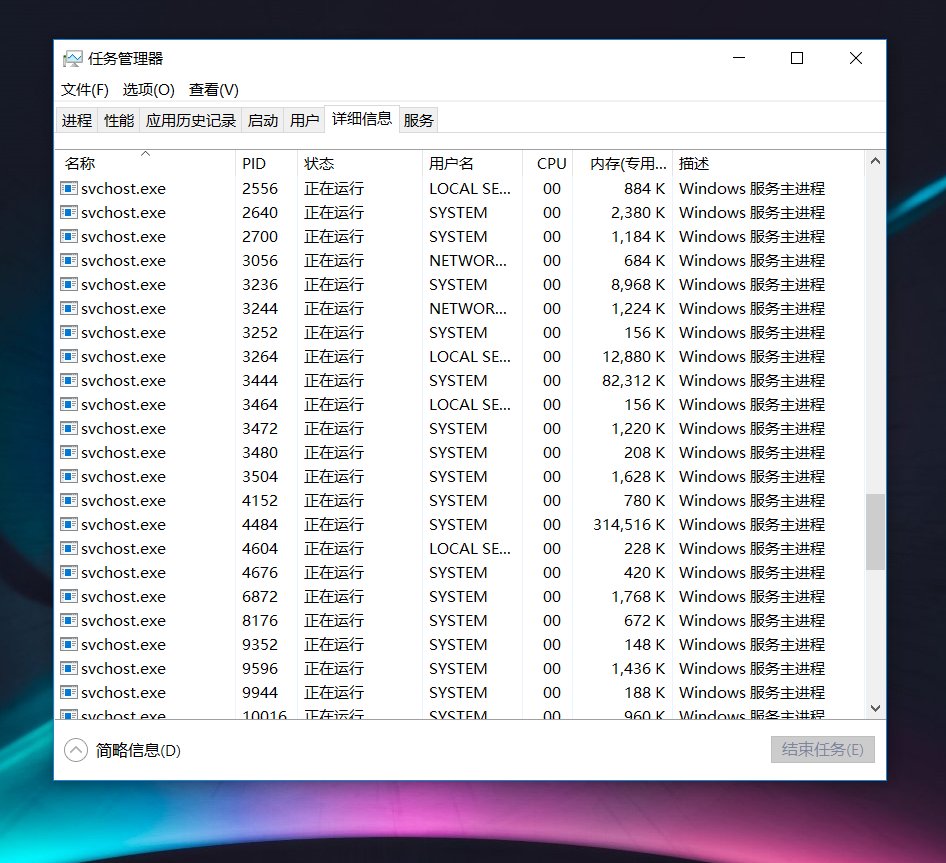Click the icon of svchost.exe PID 3472

69,428
